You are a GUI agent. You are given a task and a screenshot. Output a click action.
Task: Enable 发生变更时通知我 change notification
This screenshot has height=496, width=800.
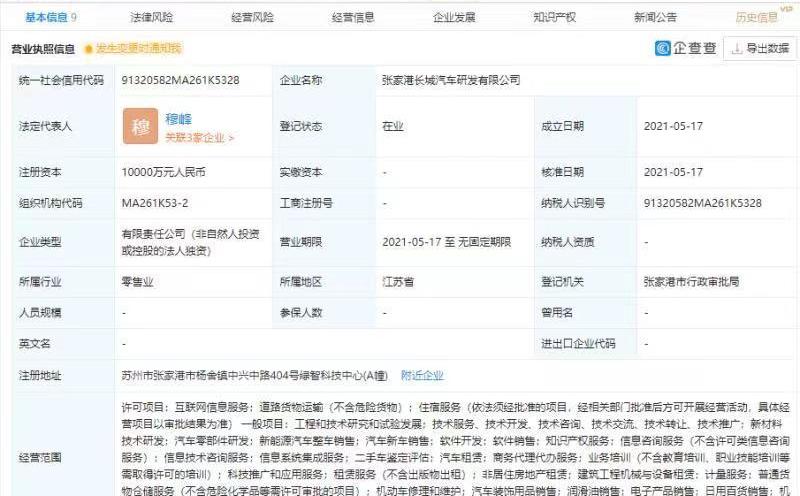coord(139,48)
